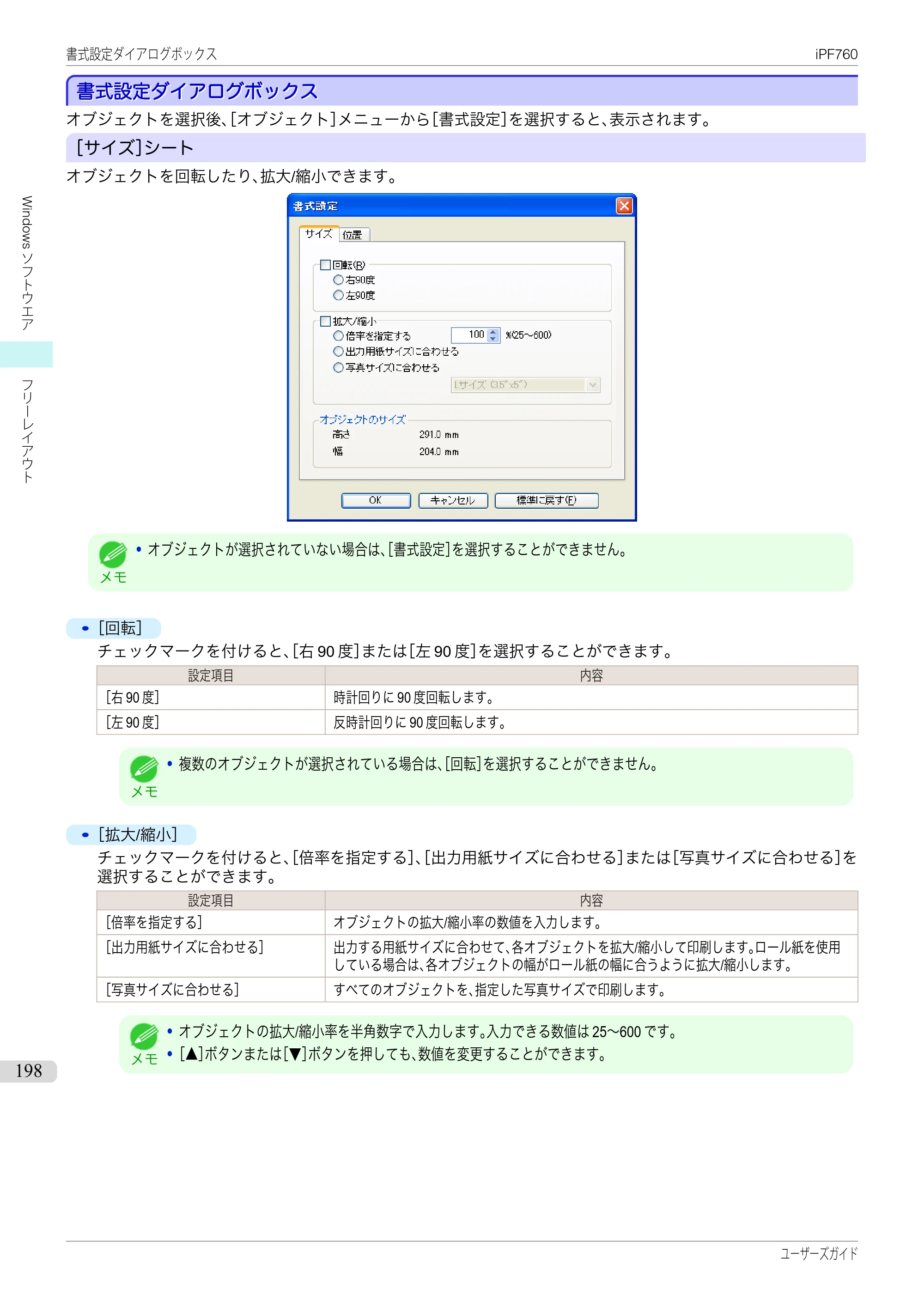The width and height of the screenshot is (924, 1307).
Task: Click the [サイズ]シート heading
Action: [135, 148]
